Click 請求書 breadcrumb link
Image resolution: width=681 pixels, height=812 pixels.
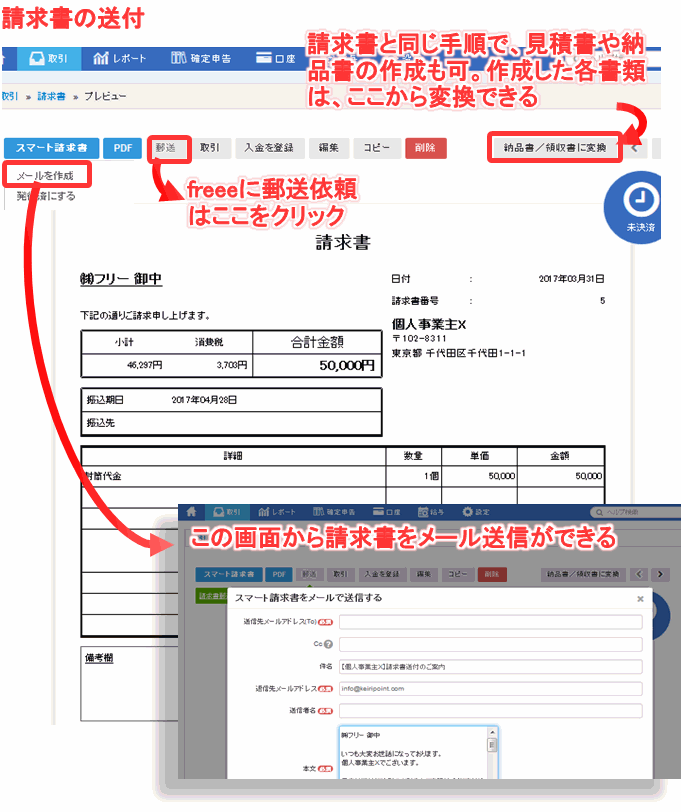pyautogui.click(x=51, y=96)
